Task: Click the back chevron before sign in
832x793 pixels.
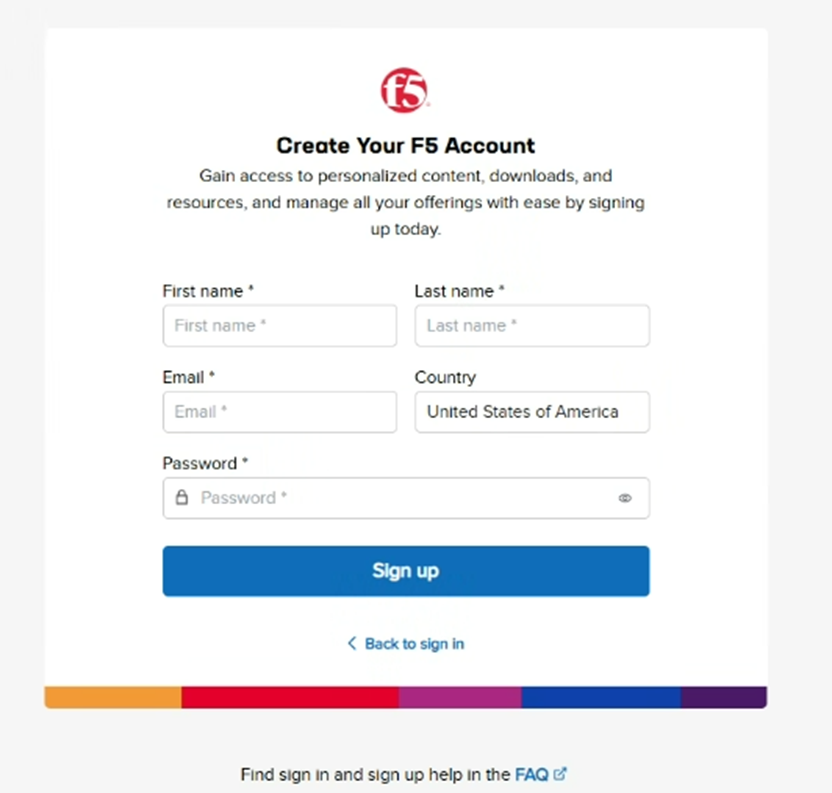Action: click(x=352, y=643)
